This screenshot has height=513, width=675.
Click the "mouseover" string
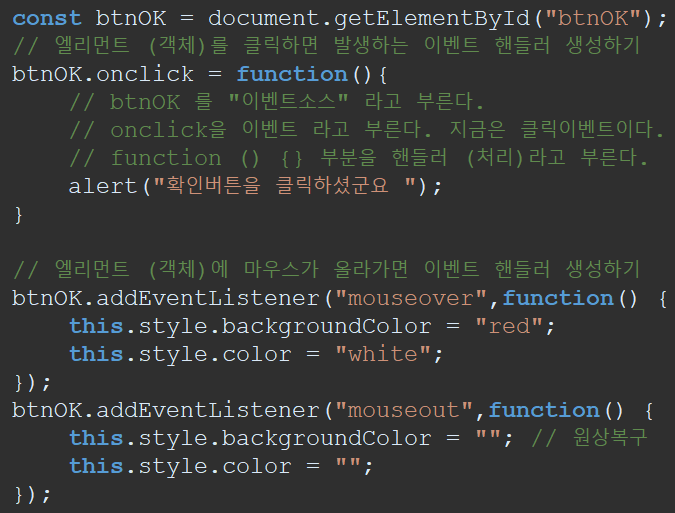coord(411,298)
